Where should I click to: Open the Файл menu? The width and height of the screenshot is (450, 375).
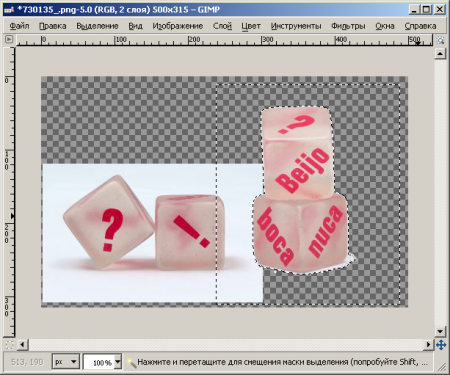point(19,26)
